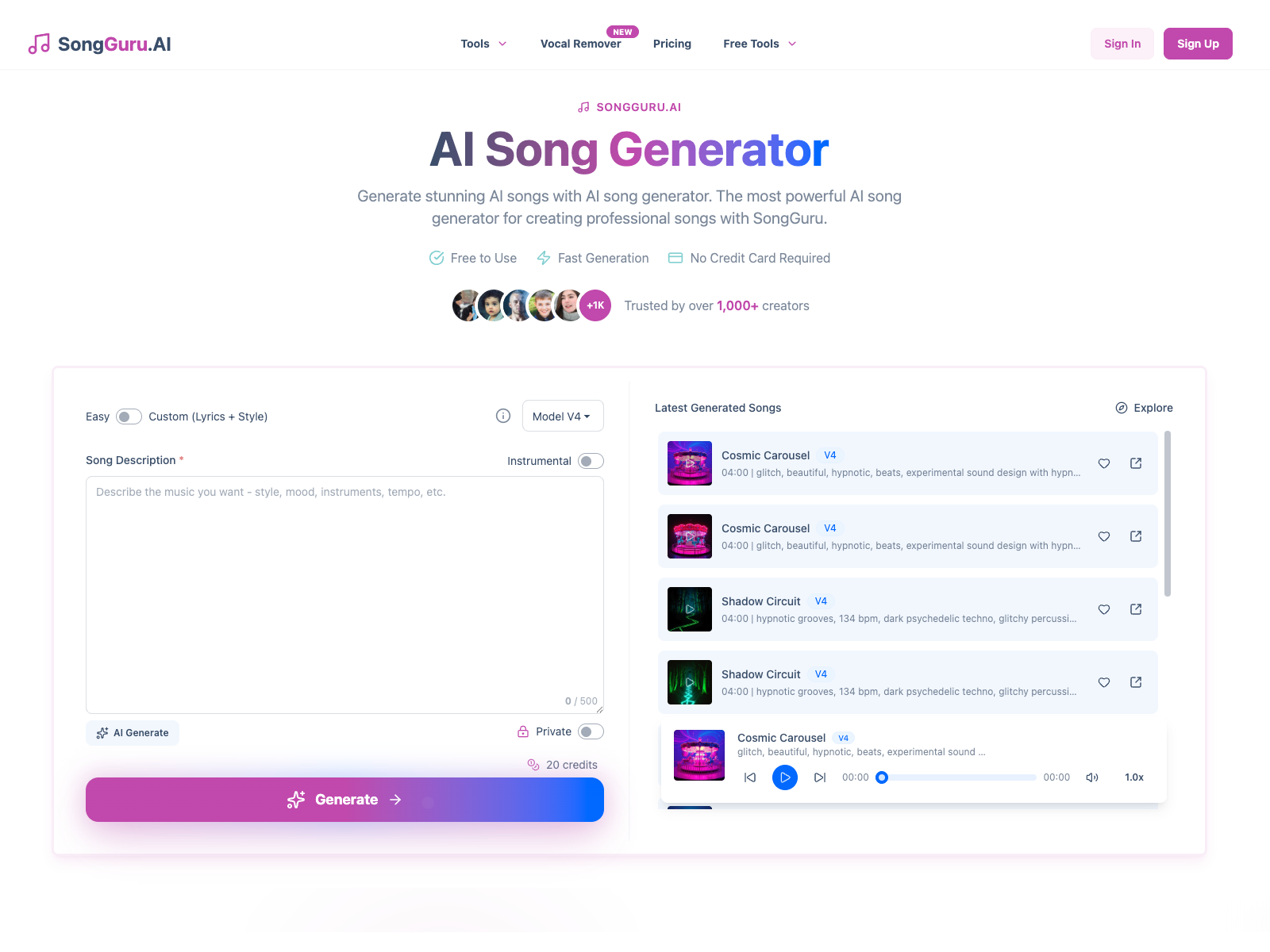Enable the Instrumental toggle

point(591,461)
